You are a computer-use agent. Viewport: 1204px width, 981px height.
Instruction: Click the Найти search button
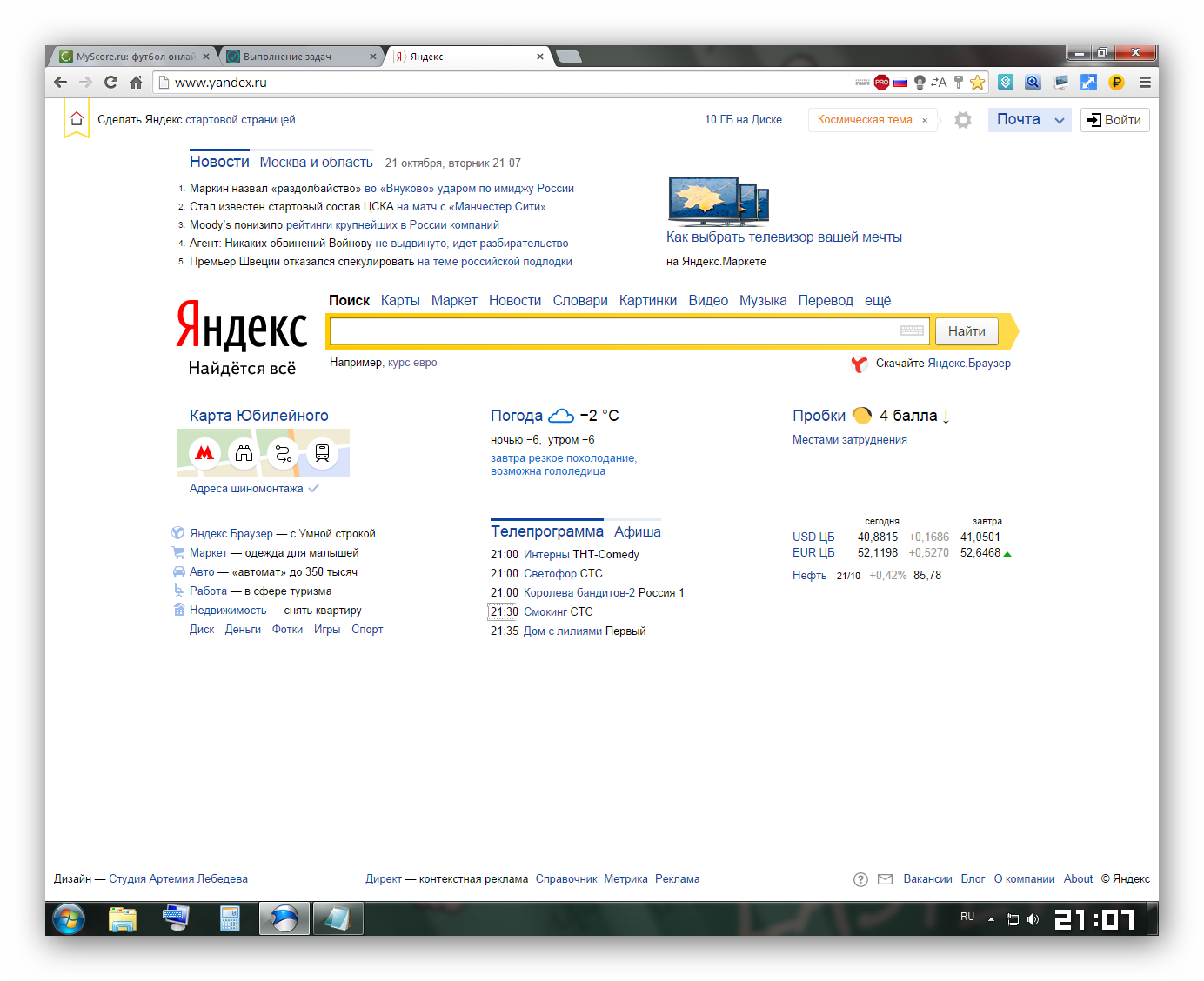[x=967, y=330]
